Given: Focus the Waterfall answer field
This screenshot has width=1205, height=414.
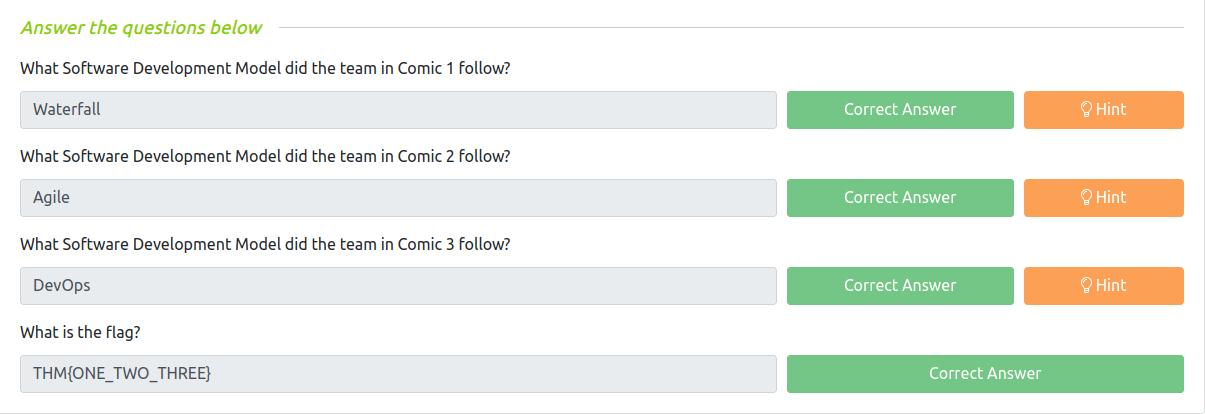Looking at the screenshot, I should click(x=398, y=110).
